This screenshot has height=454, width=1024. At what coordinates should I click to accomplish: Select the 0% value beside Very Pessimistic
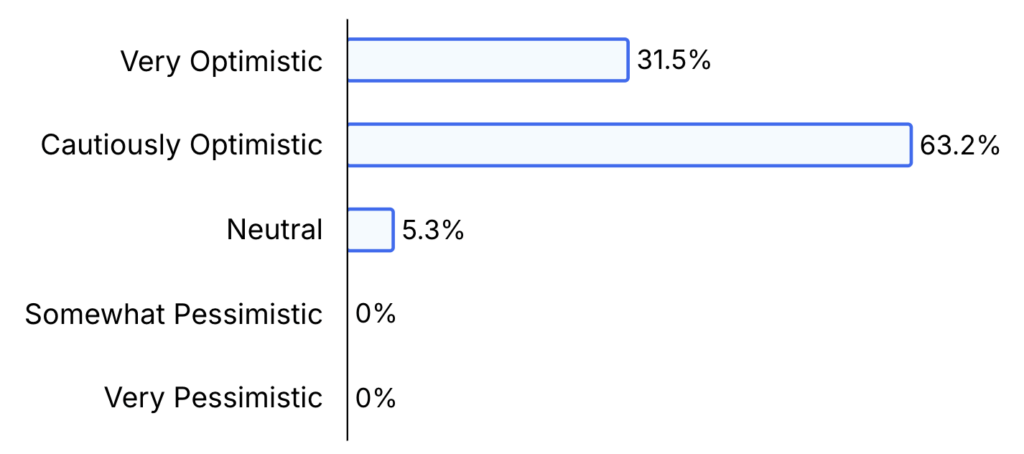[x=376, y=398]
